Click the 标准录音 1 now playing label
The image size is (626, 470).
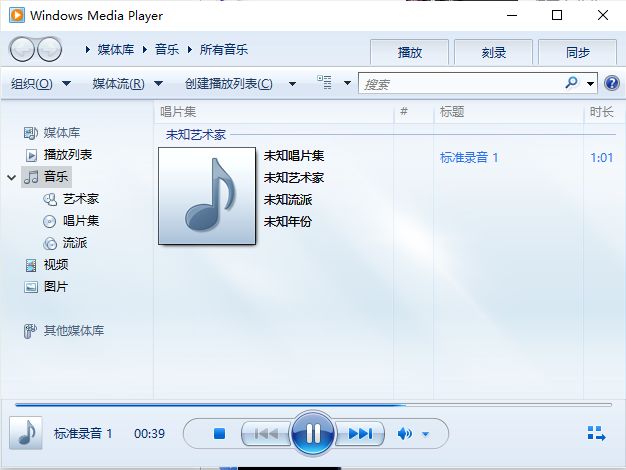click(x=83, y=433)
